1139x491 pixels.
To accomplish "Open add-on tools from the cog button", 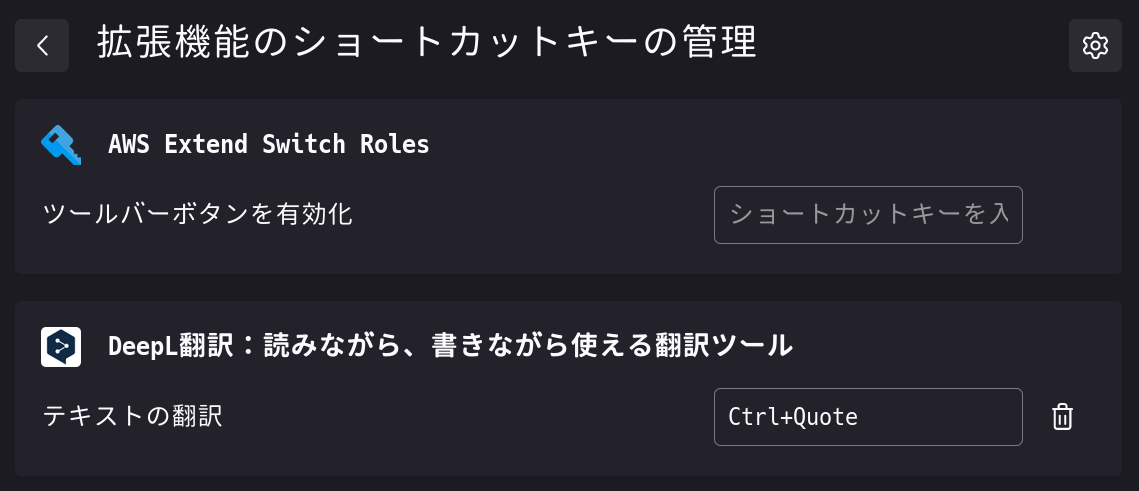I will point(1095,46).
